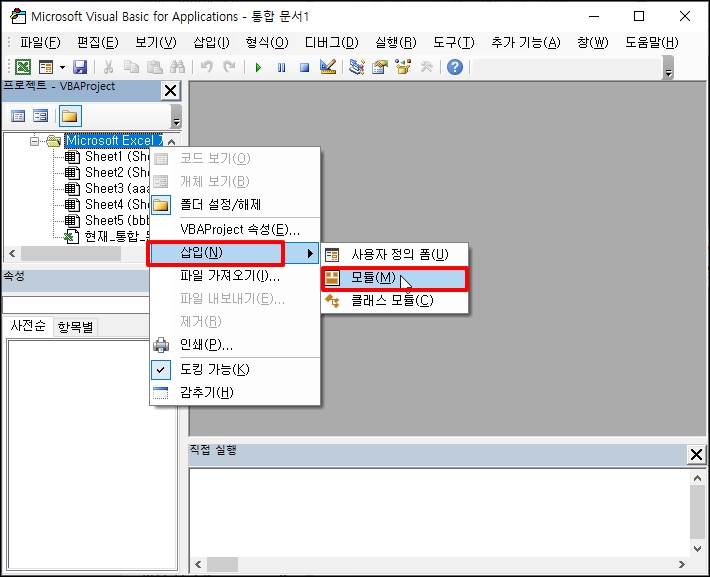Select Sheet2 in project tree

(x=108, y=173)
